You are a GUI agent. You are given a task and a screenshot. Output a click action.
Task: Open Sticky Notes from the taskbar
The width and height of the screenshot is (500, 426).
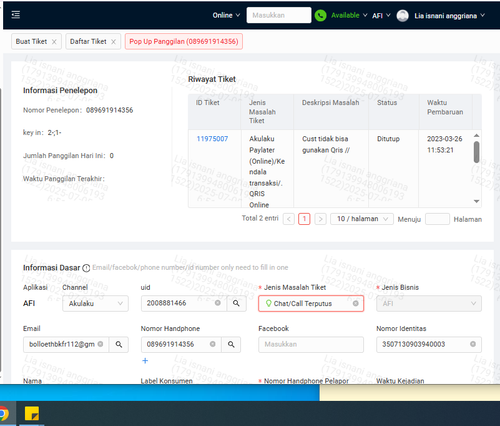pyautogui.click(x=32, y=414)
